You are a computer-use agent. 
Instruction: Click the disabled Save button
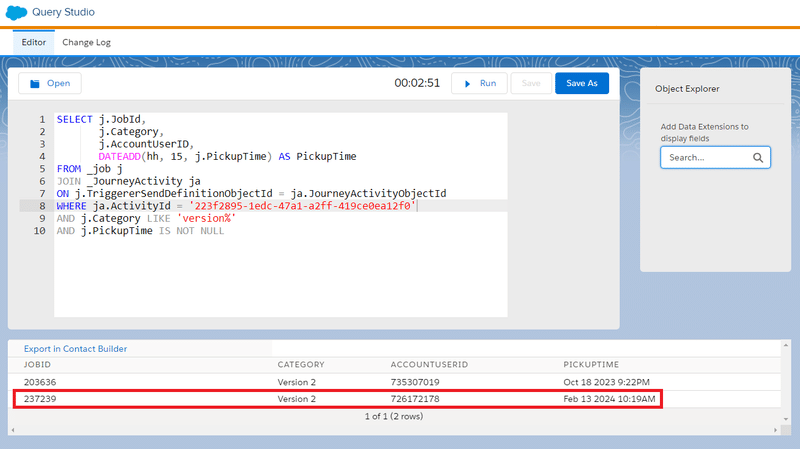[531, 83]
